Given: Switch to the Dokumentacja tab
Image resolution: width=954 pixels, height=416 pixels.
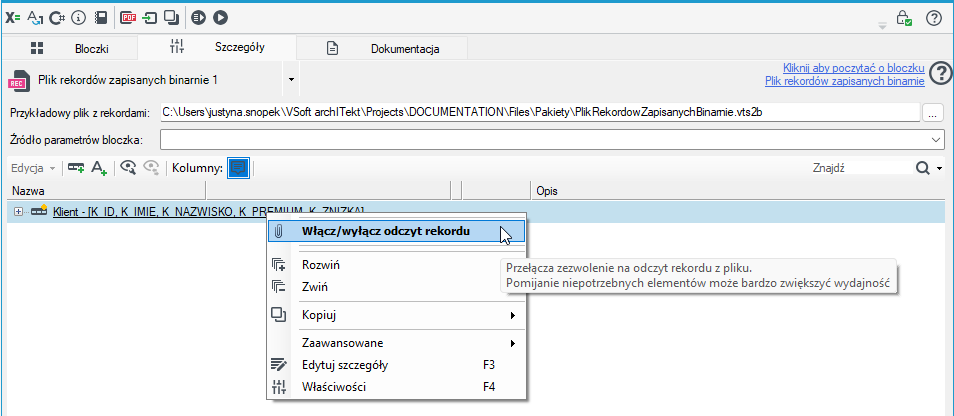Looking at the screenshot, I should click(x=382, y=49).
